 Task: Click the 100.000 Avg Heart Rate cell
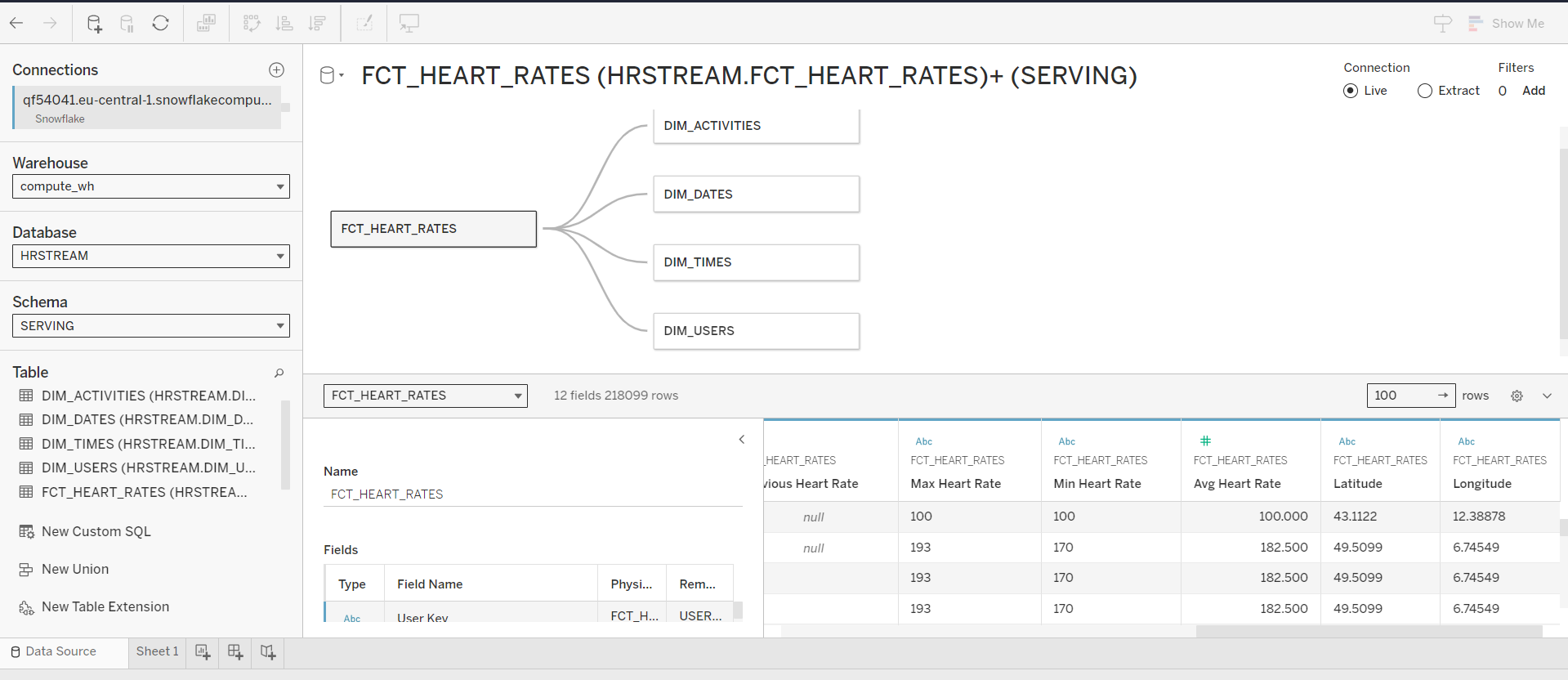pyautogui.click(x=1250, y=517)
